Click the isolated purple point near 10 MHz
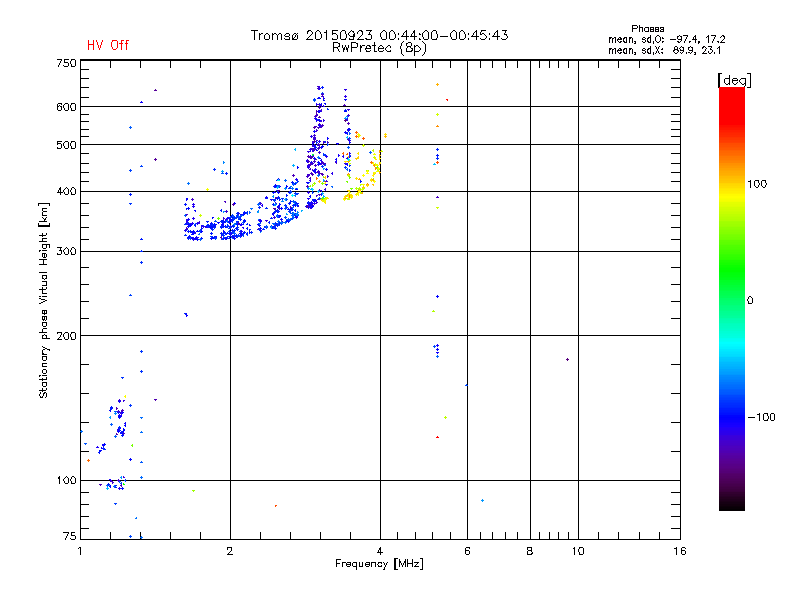This screenshot has width=800, height=600. [x=567, y=360]
